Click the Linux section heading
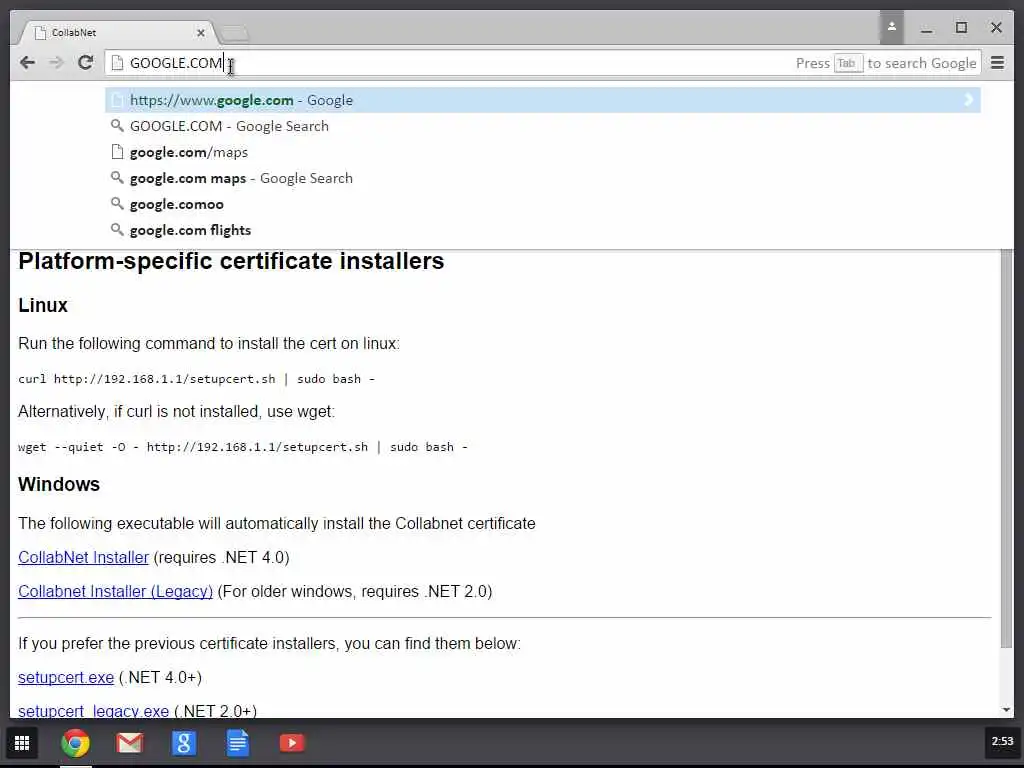 pos(43,305)
